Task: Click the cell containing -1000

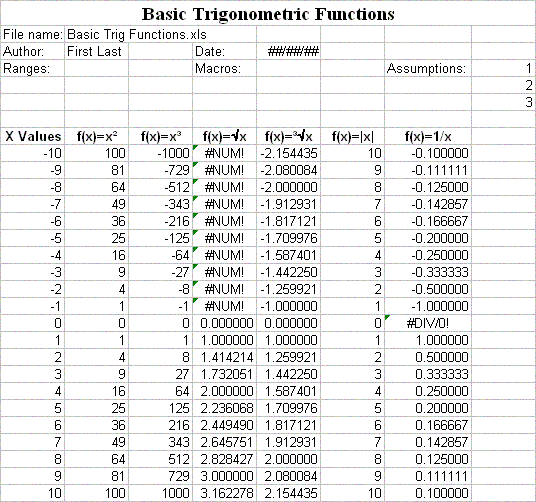Action: point(161,153)
